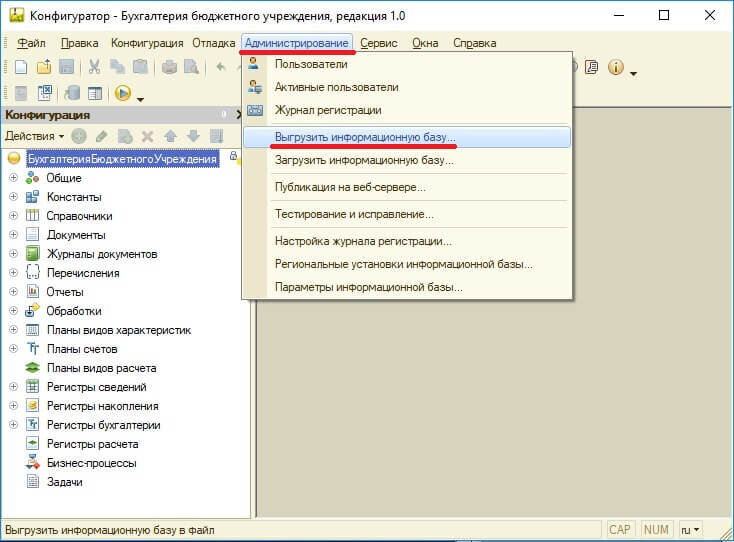
Task: Open the Действия dropdown in Конфигурация panel
Action: pyautogui.click(x=34, y=136)
